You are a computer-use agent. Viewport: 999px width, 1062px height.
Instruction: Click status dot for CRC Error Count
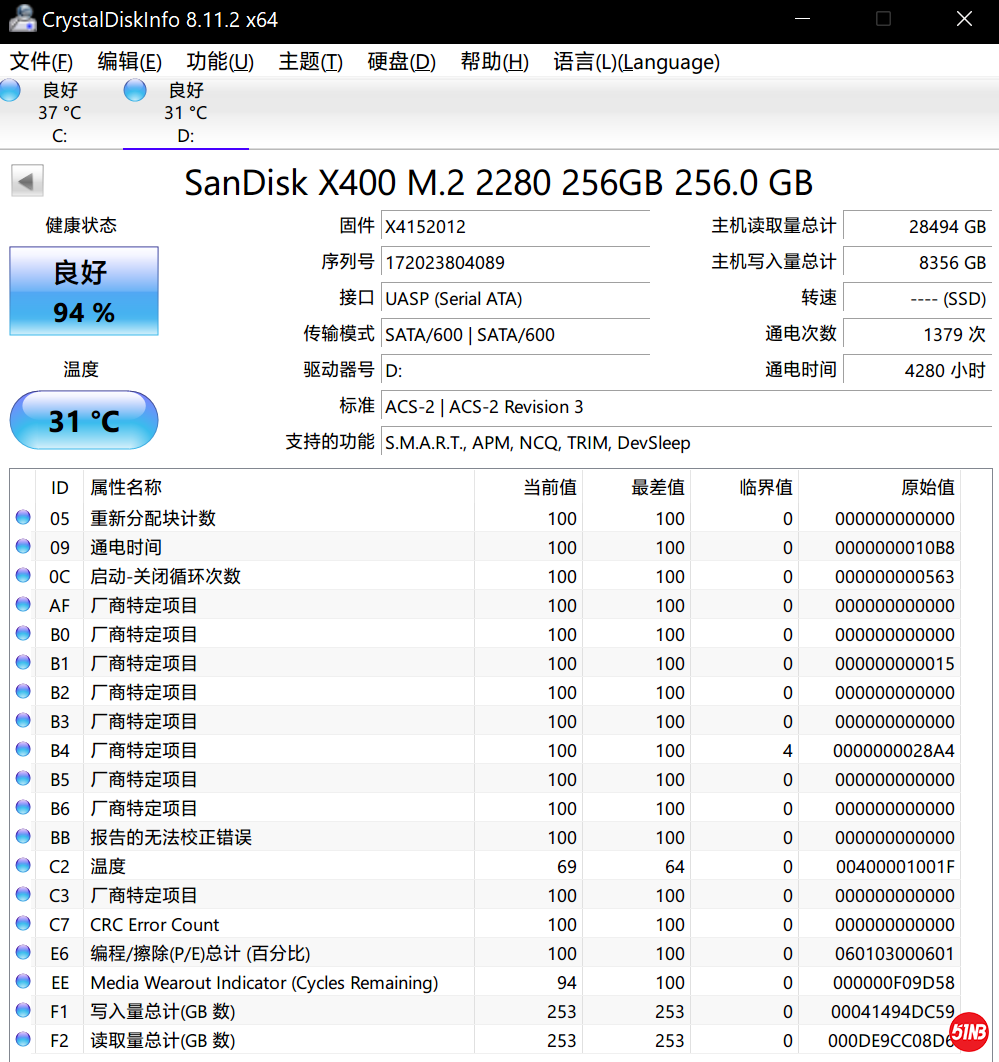point(23,924)
